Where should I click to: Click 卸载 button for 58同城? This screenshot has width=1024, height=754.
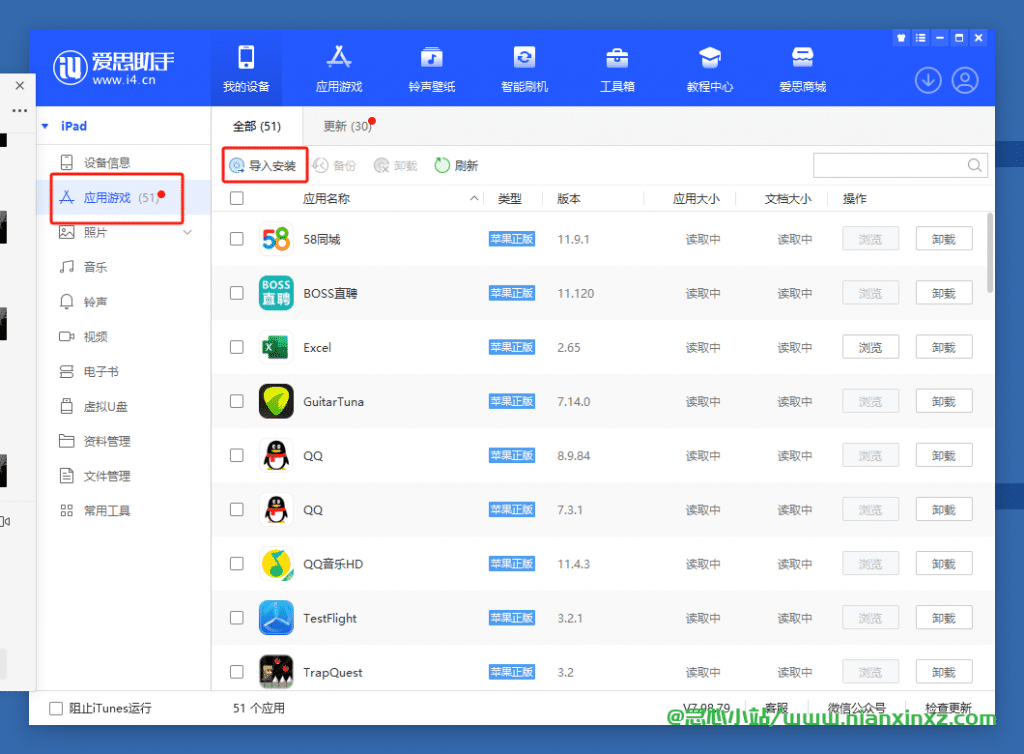944,239
